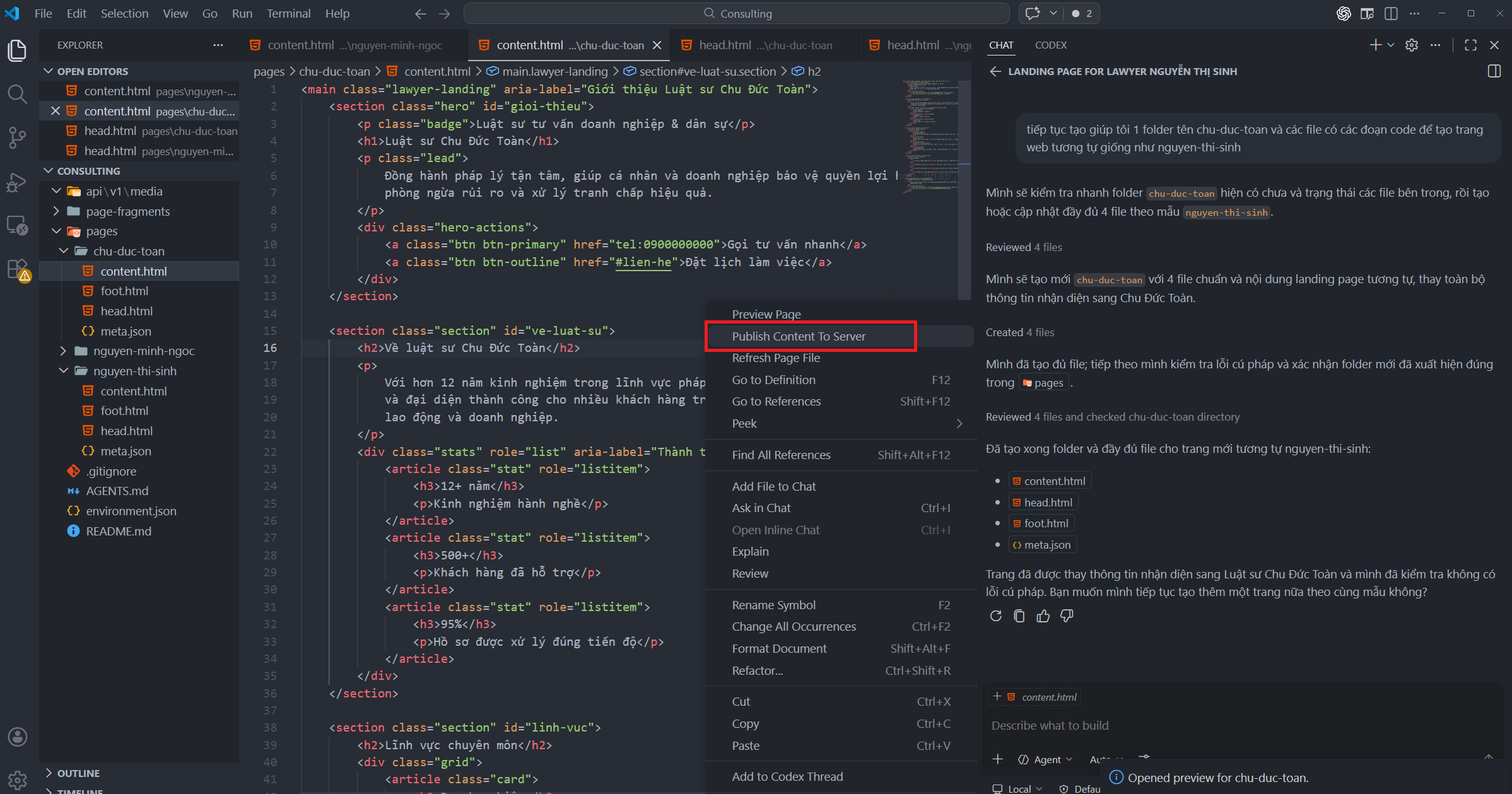Click the thumbs down feedback icon
Image resolution: width=1512 pixels, height=794 pixels.
pos(1066,616)
